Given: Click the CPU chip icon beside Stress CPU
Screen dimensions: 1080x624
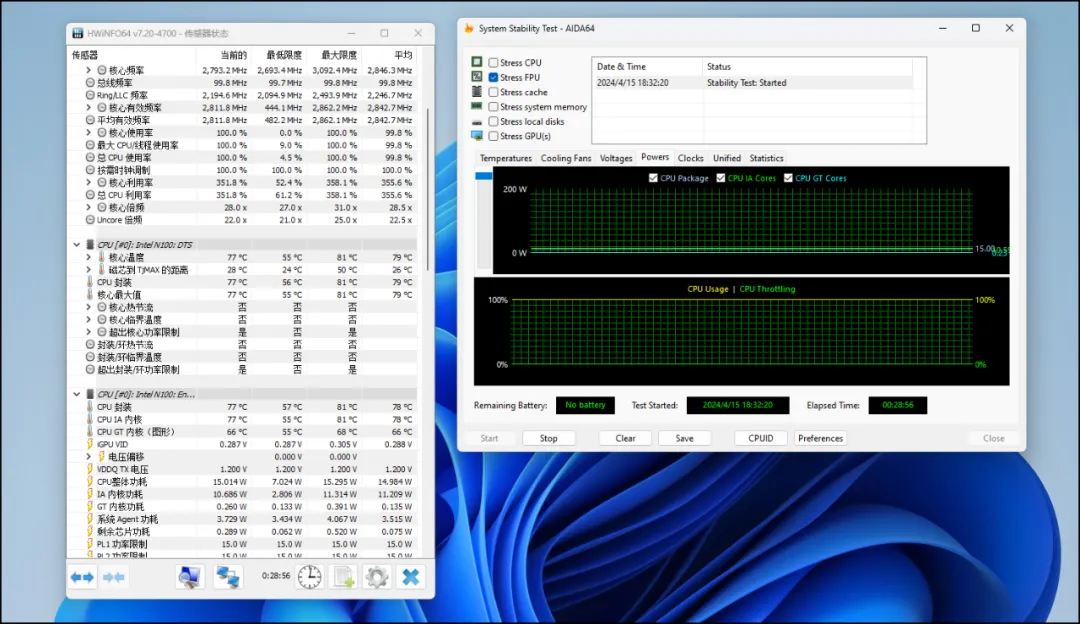Looking at the screenshot, I should pyautogui.click(x=477, y=62).
